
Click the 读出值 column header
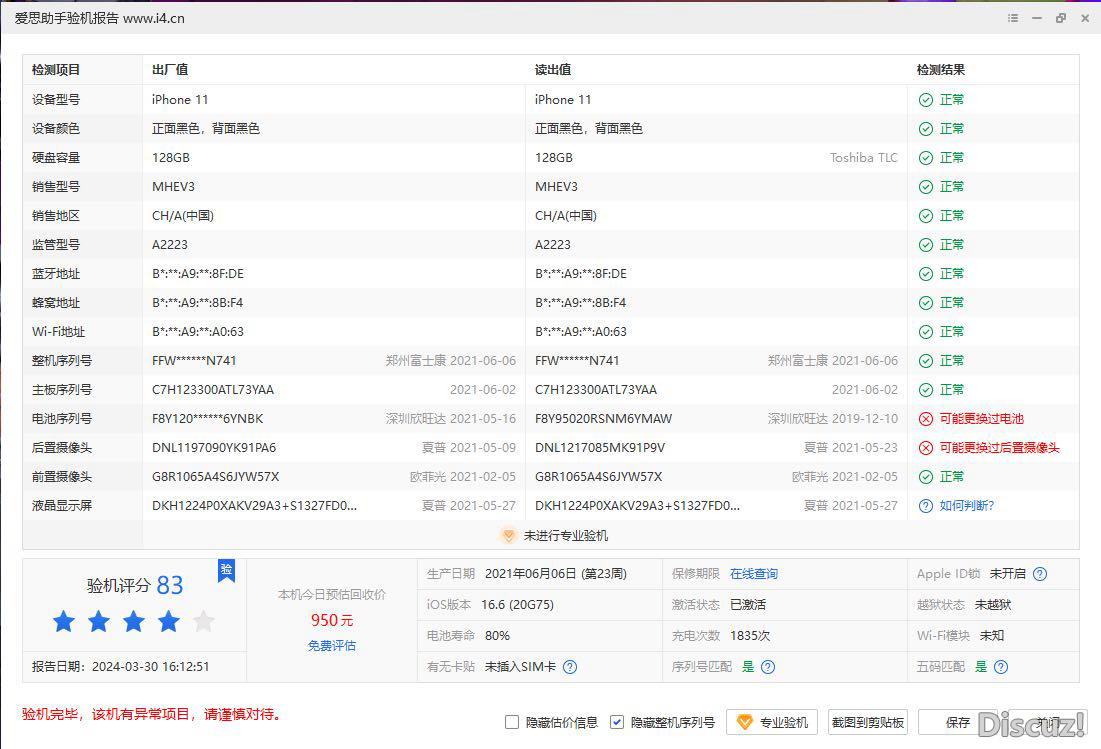[x=553, y=70]
